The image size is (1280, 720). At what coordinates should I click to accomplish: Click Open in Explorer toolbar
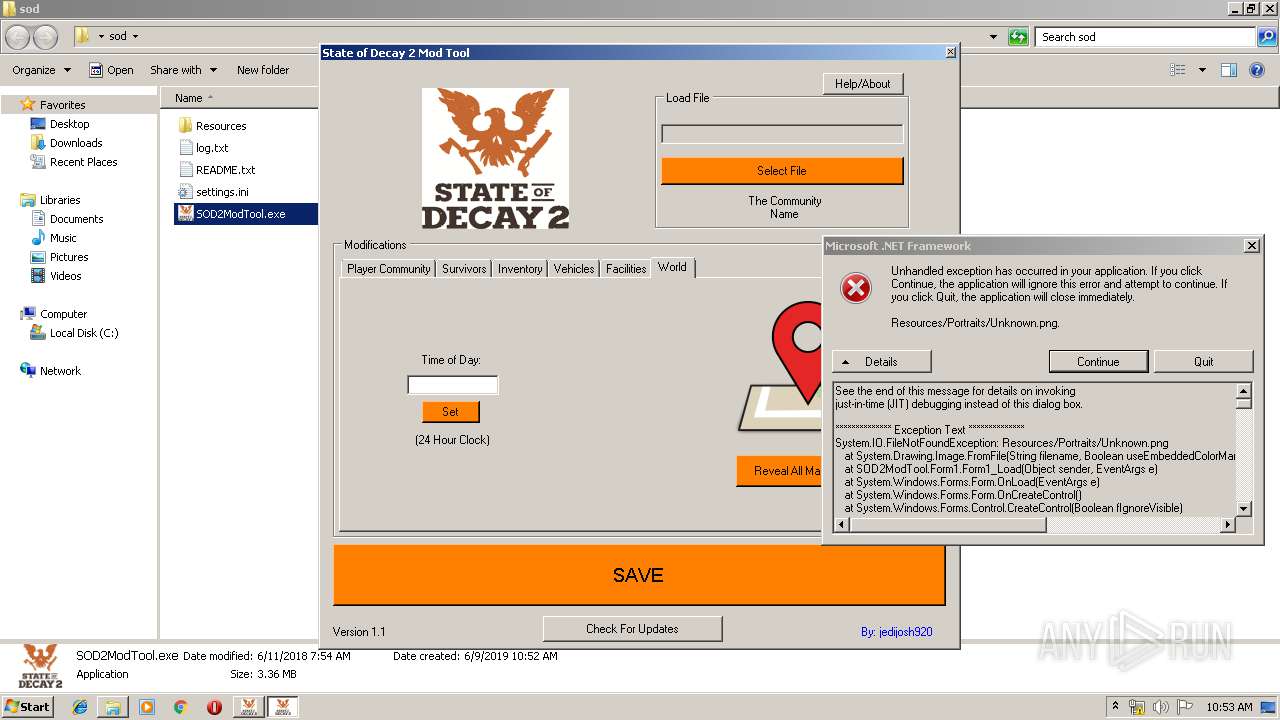click(111, 70)
